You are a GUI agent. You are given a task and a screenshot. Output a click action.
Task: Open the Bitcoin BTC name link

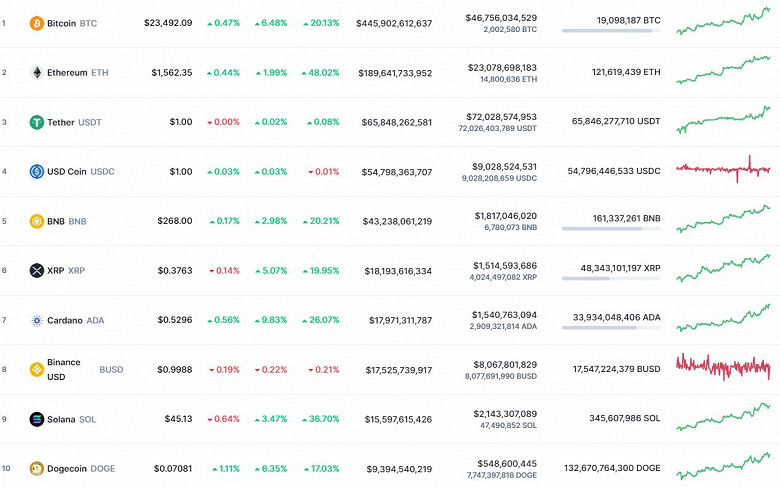pos(72,23)
